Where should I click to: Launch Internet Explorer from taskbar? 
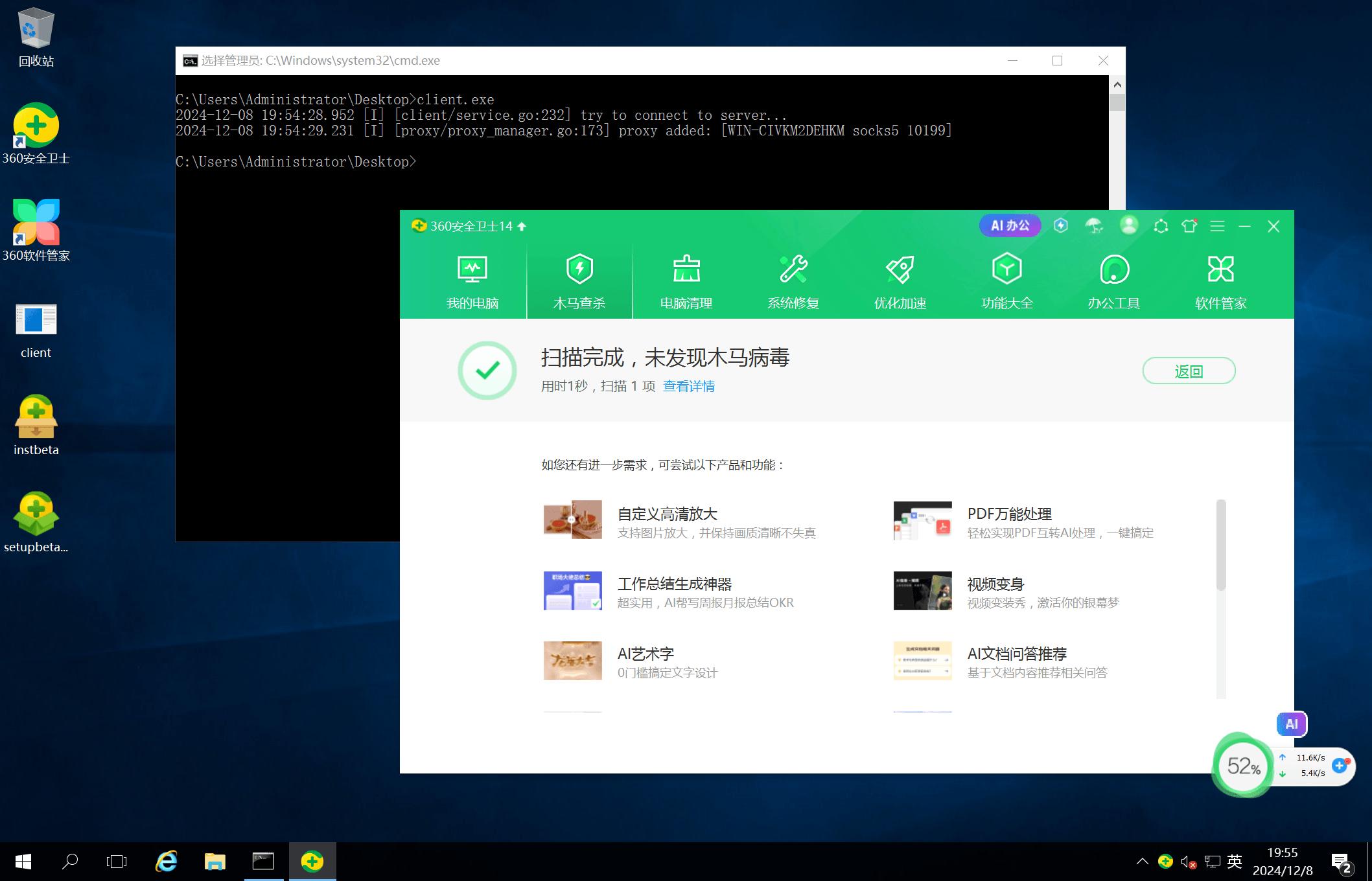click(x=167, y=862)
